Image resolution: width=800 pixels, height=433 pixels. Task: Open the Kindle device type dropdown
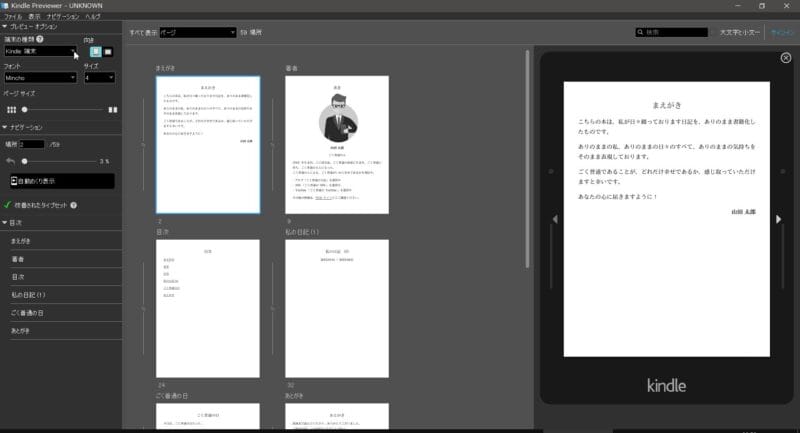coord(40,51)
